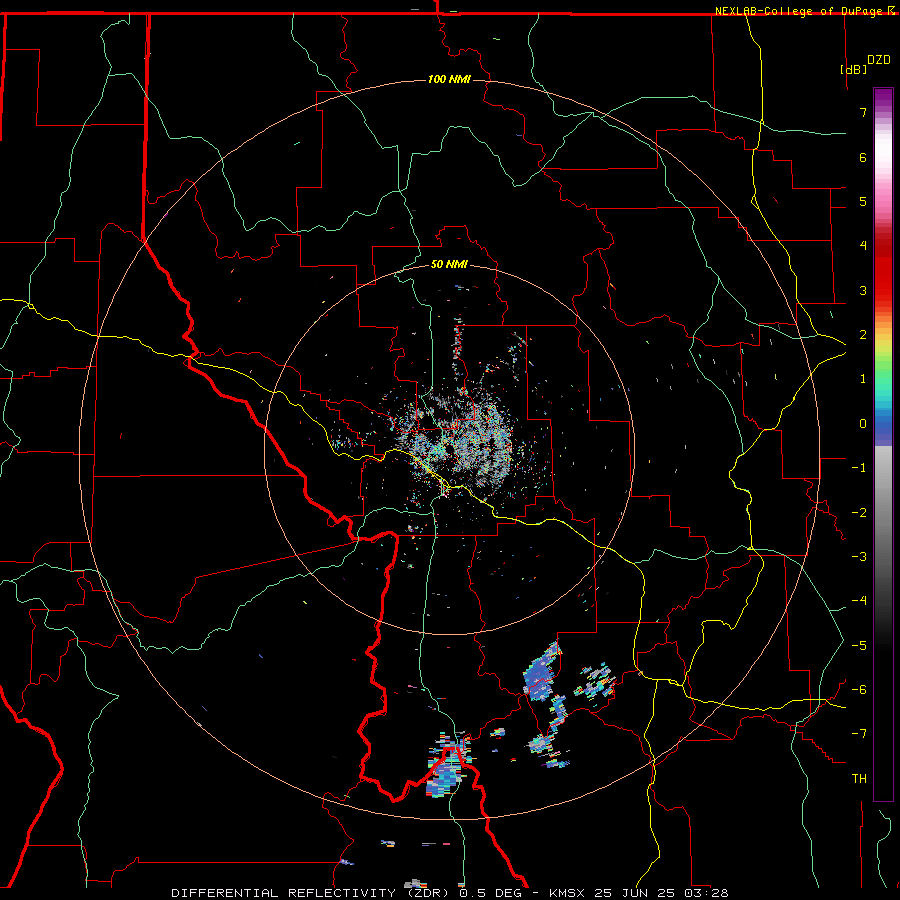
Task: Click the -5 value on the color scale
Action: 859,646
